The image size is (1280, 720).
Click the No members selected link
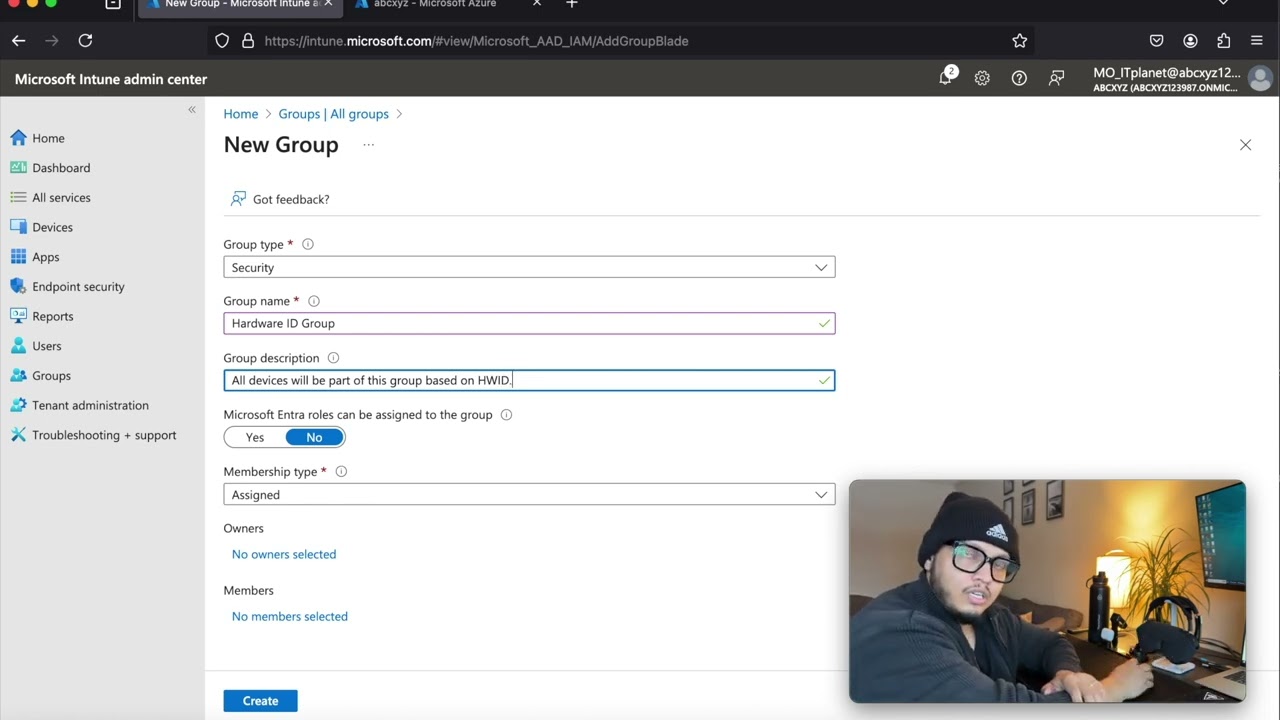click(x=290, y=616)
